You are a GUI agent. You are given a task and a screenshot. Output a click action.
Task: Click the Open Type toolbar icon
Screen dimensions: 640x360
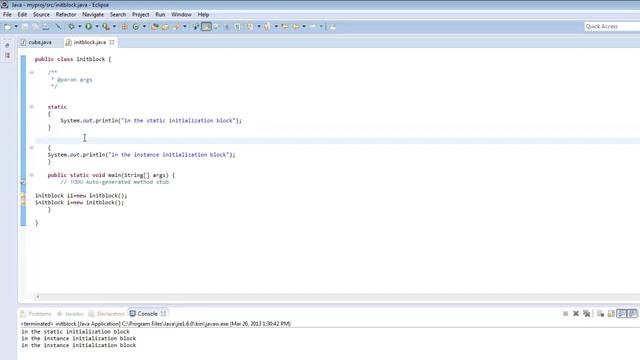point(155,27)
